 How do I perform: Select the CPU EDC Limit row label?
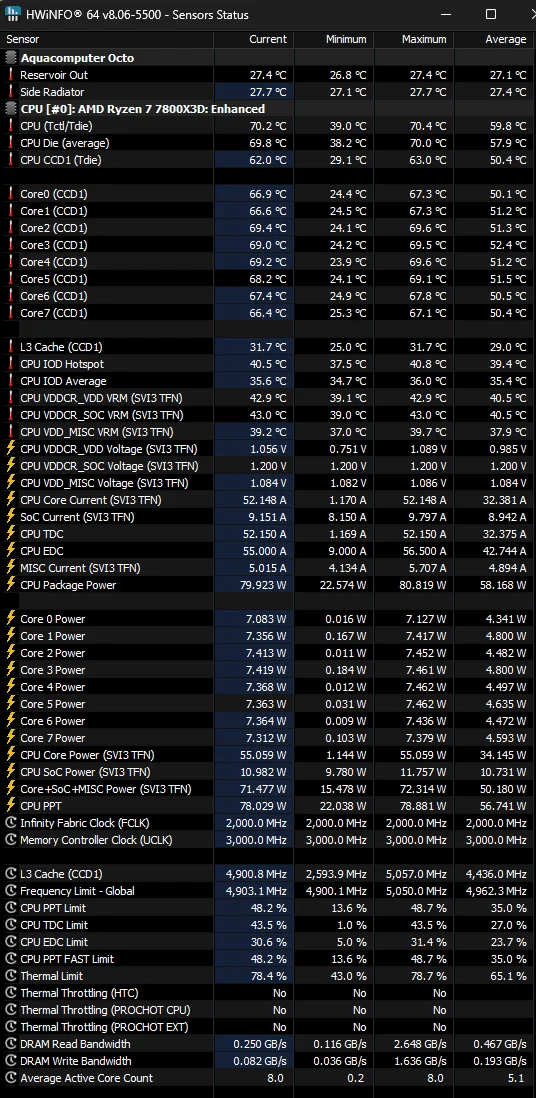pos(55,942)
